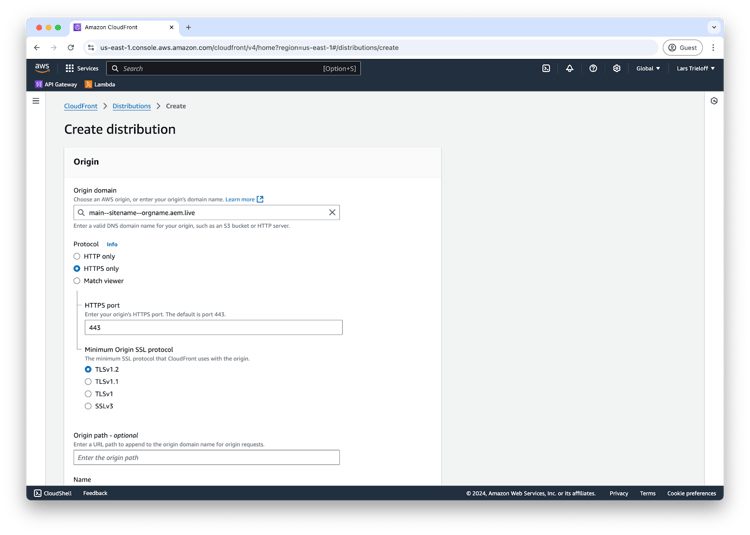Select the Match viewer protocol
Image resolution: width=750 pixels, height=535 pixels.
click(77, 281)
